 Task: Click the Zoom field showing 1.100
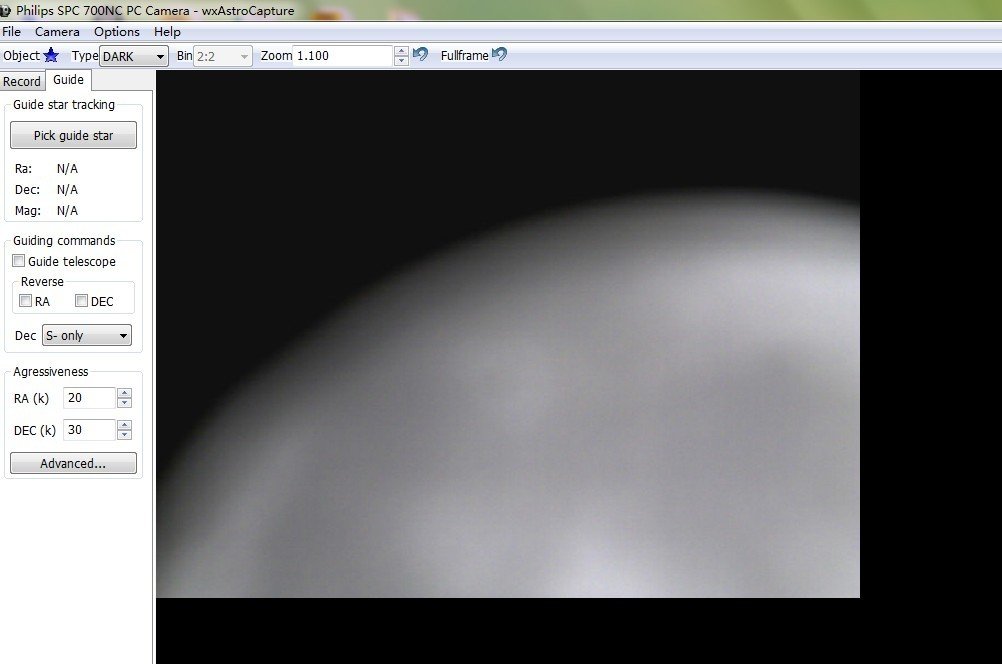pyautogui.click(x=343, y=56)
